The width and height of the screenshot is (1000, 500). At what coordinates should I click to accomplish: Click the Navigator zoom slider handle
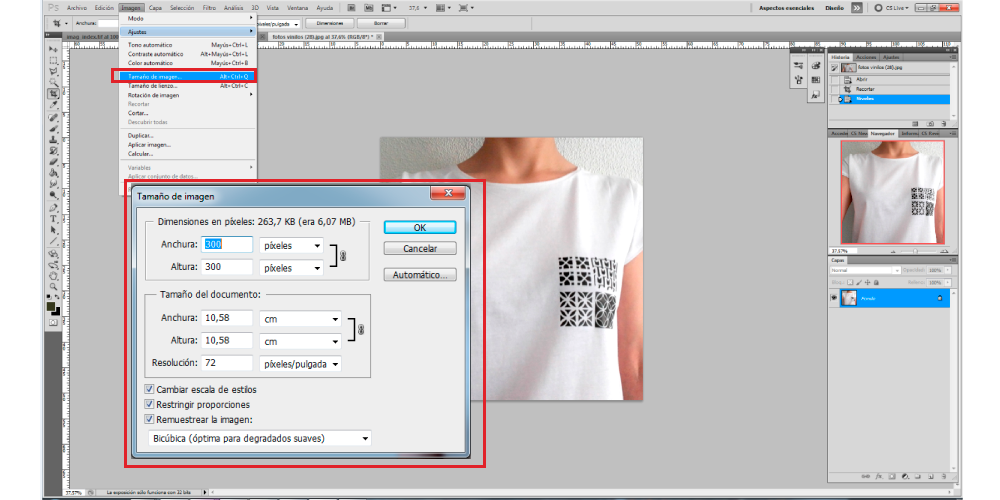tap(915, 251)
